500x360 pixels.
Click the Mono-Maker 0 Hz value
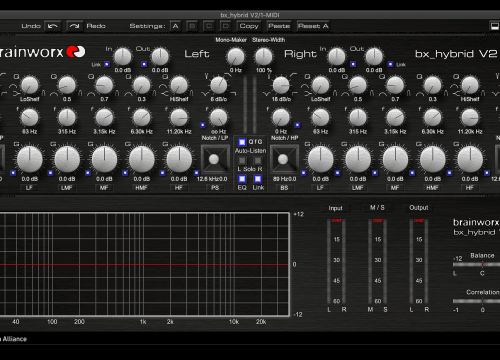[x=236, y=70]
